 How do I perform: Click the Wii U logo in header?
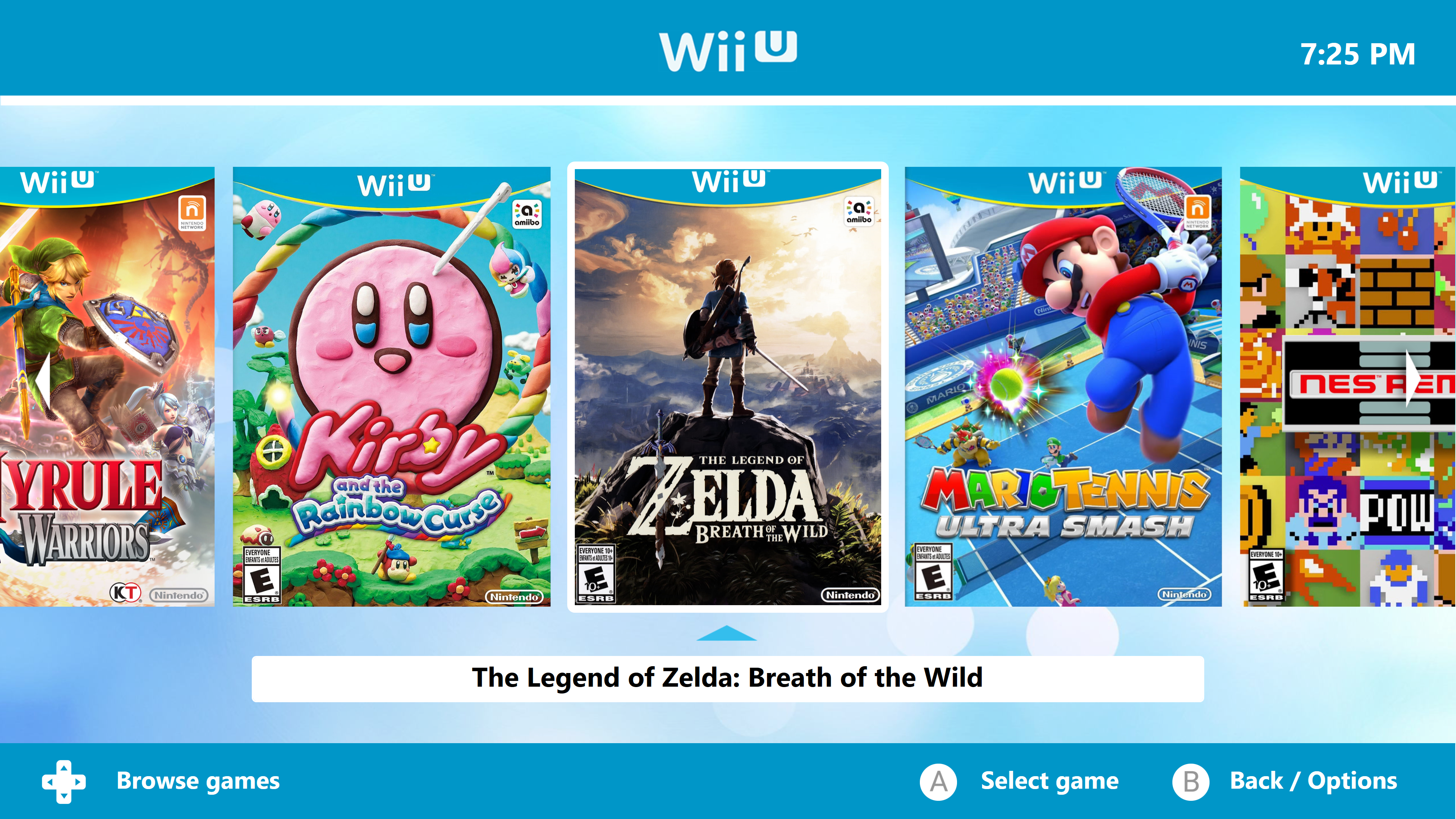point(728,51)
